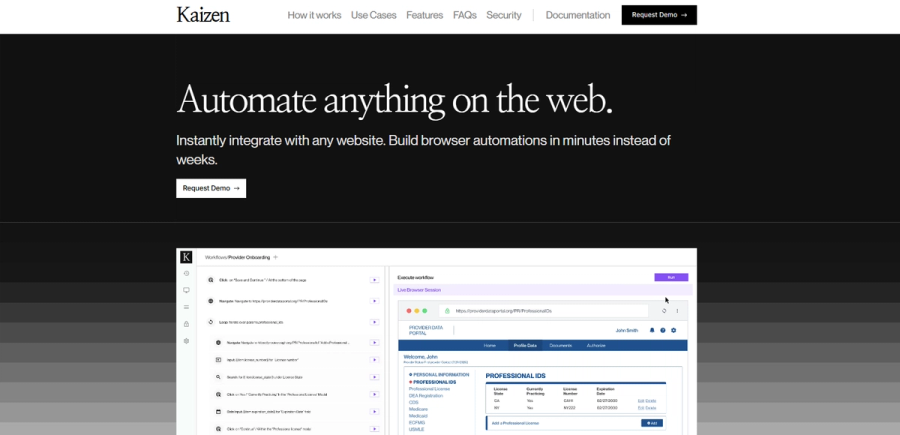Click the Workflows breadcrumb
The image size is (900, 435).
(x=215, y=258)
